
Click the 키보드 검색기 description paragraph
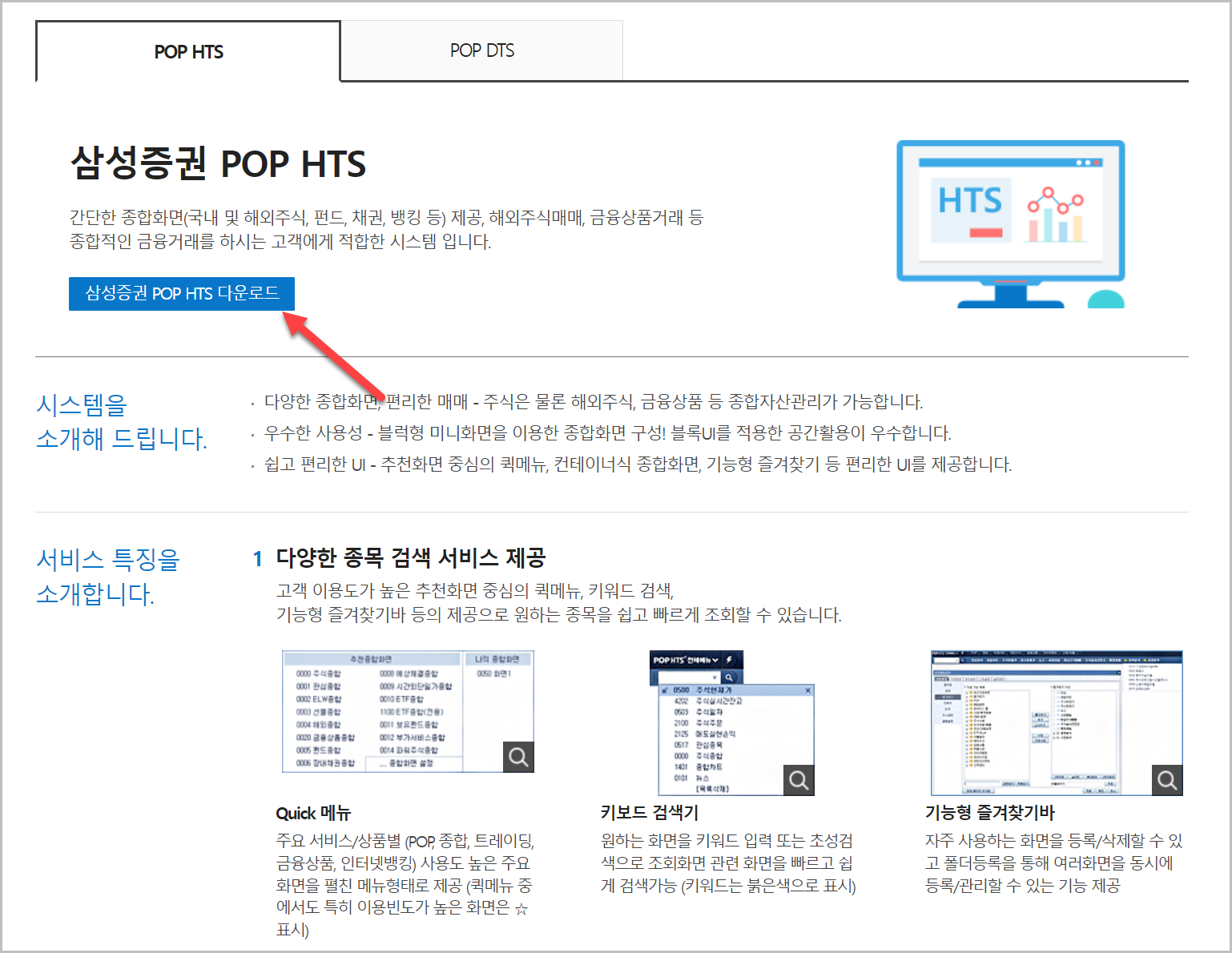pos(728,863)
